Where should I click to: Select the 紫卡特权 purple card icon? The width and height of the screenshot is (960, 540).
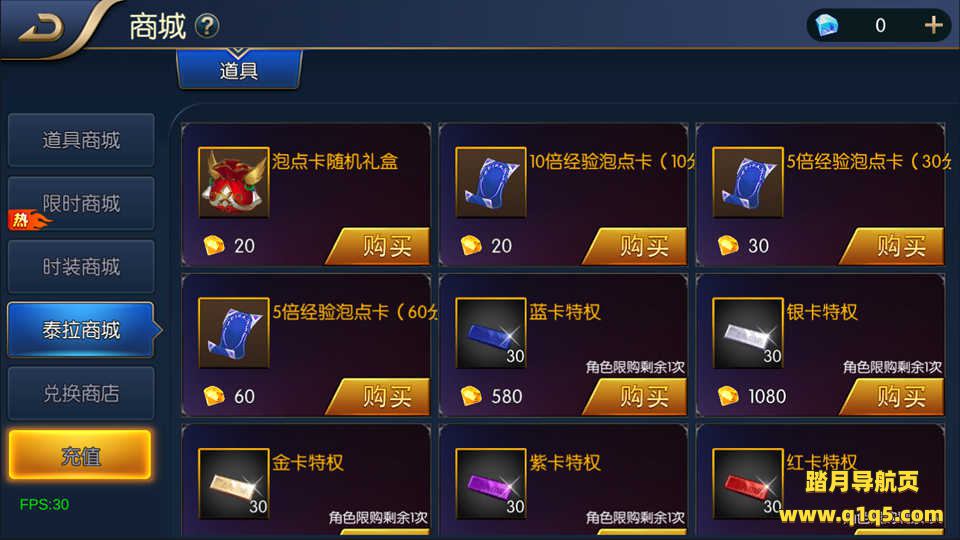click(491, 484)
